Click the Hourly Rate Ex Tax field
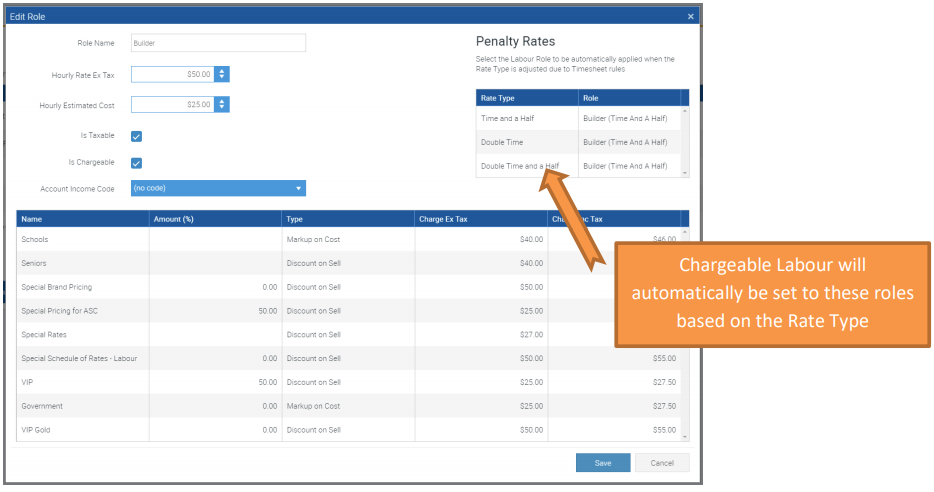Viewport: 934px width, 492px height. (172, 74)
